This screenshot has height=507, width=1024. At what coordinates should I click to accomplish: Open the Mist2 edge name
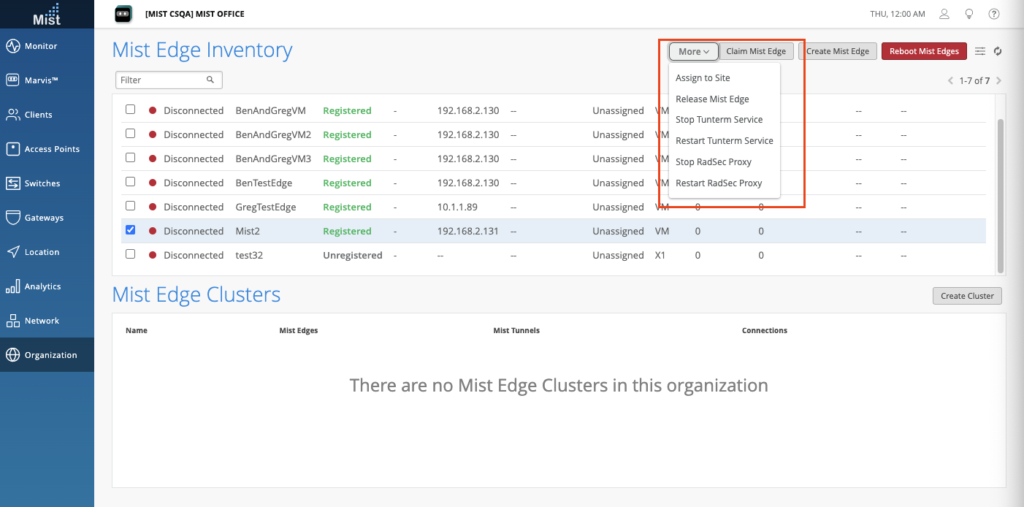point(246,231)
